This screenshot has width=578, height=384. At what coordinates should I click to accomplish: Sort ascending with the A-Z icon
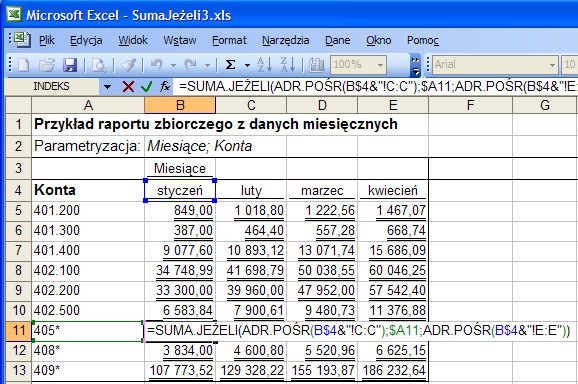pos(264,65)
